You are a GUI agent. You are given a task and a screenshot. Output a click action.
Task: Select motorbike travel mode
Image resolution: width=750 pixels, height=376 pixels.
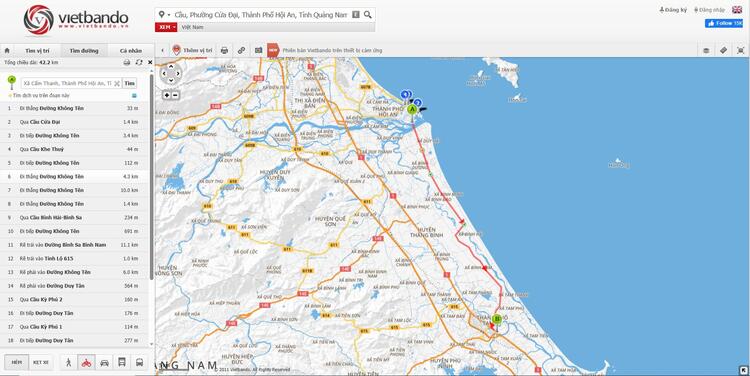pos(87,362)
